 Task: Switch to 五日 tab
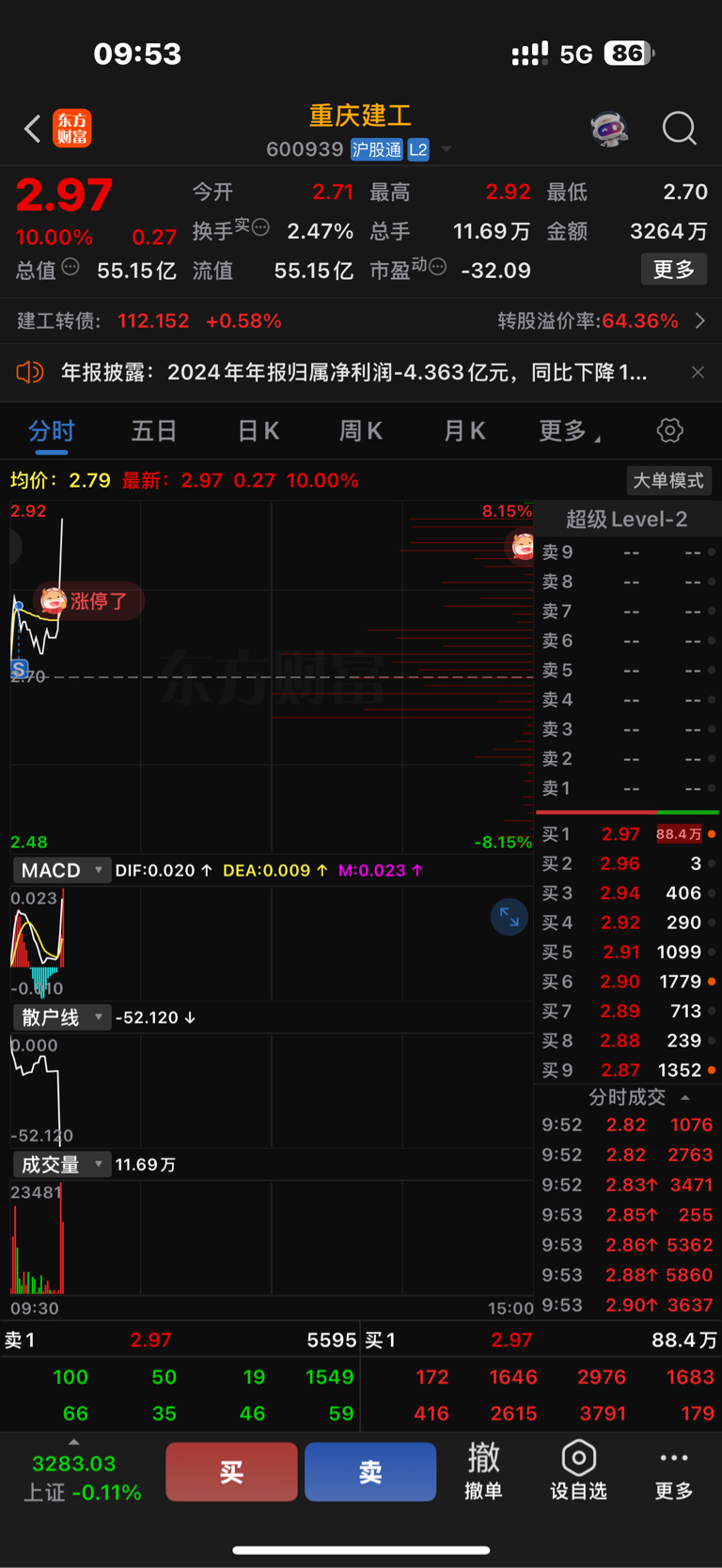click(x=154, y=431)
